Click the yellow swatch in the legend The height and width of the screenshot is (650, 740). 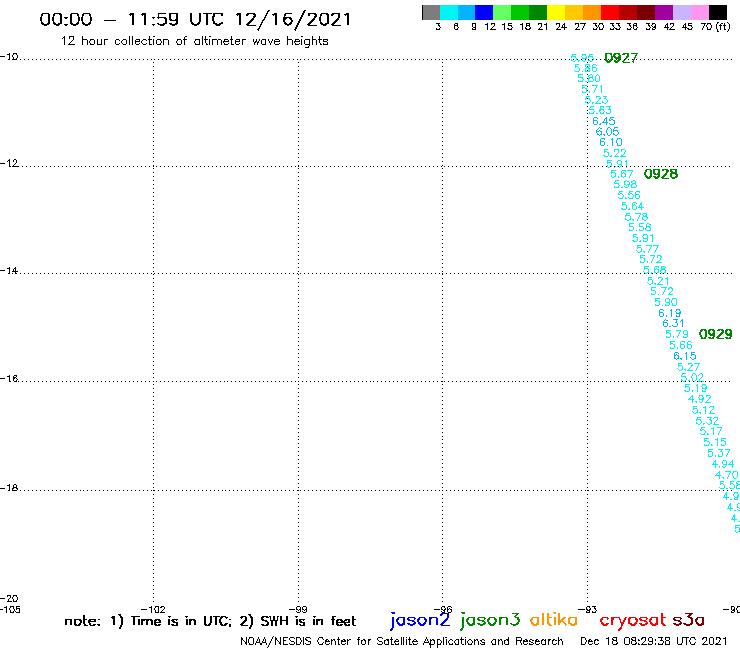click(556, 12)
